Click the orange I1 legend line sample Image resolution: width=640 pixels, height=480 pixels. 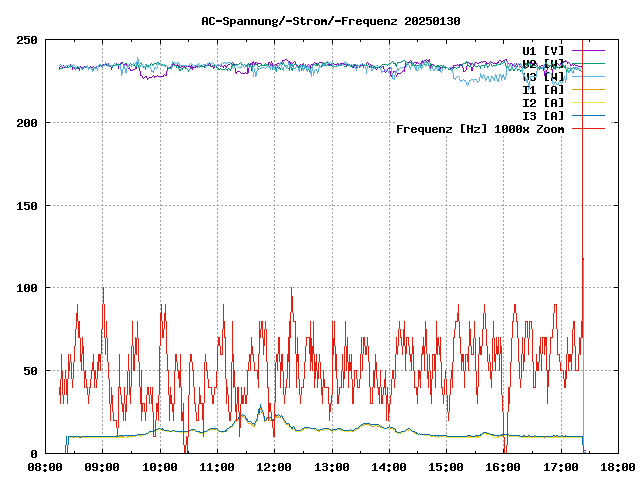coord(588,89)
